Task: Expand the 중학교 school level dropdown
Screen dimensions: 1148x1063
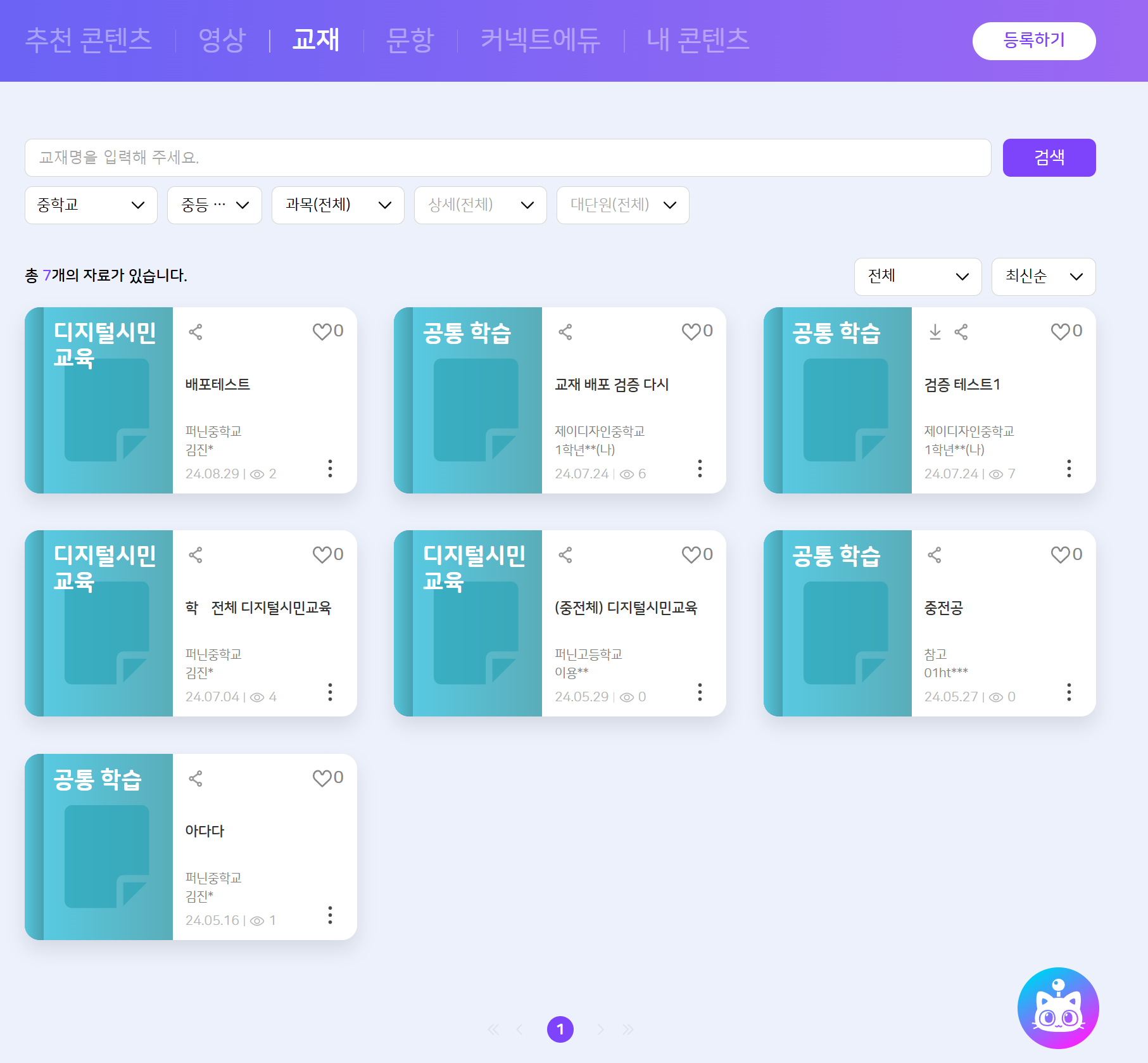Action: pyautogui.click(x=91, y=205)
